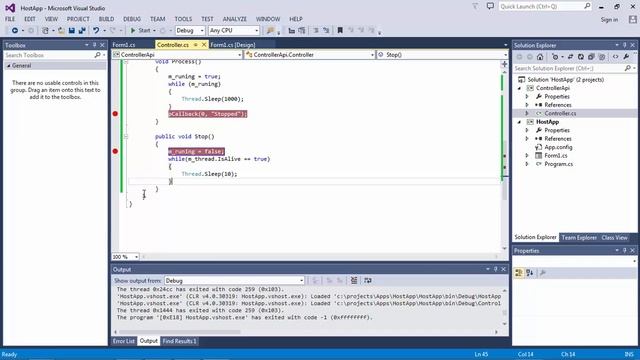Click View Code icon in Solution Explorer
640x360 pixels.
point(616,57)
